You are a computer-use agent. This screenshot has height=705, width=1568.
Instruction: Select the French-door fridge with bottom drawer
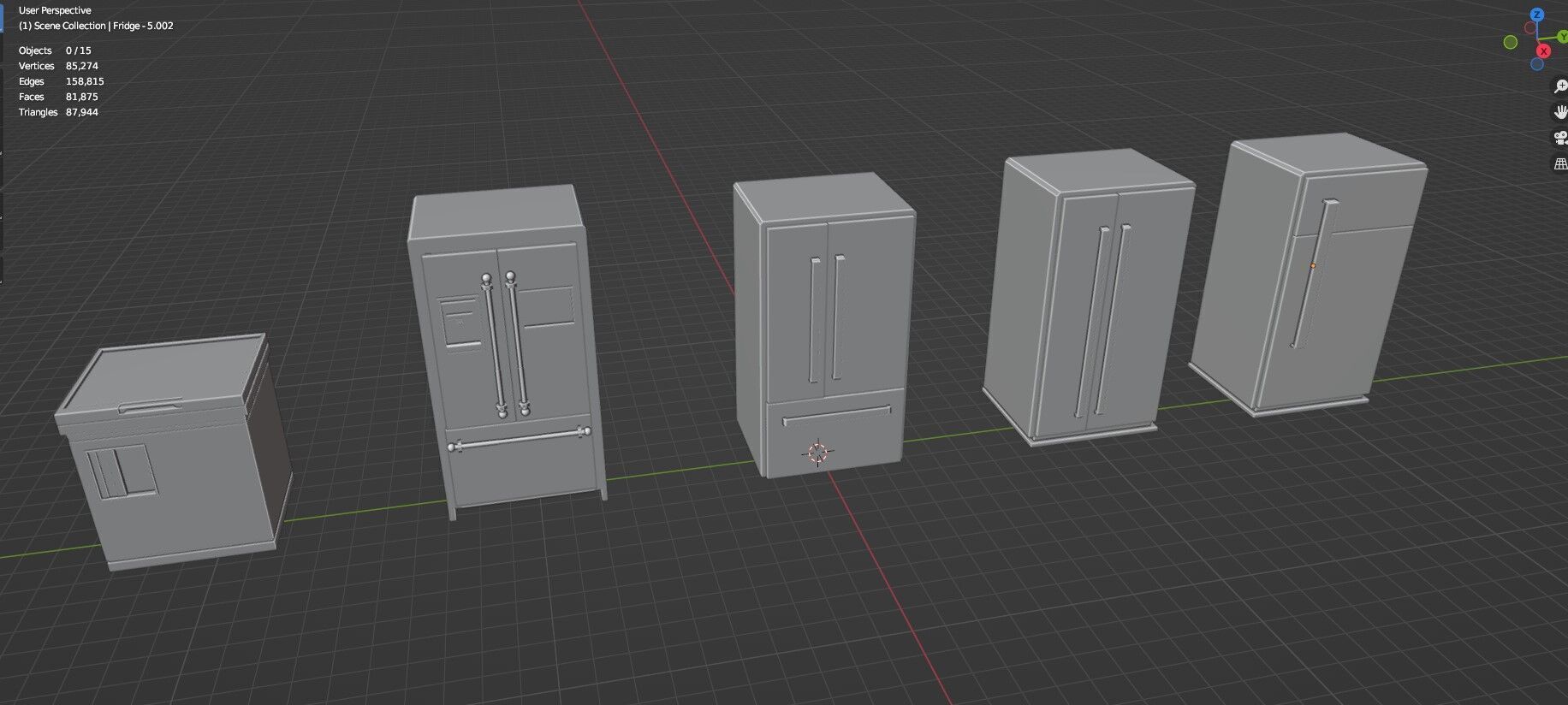[x=823, y=325]
